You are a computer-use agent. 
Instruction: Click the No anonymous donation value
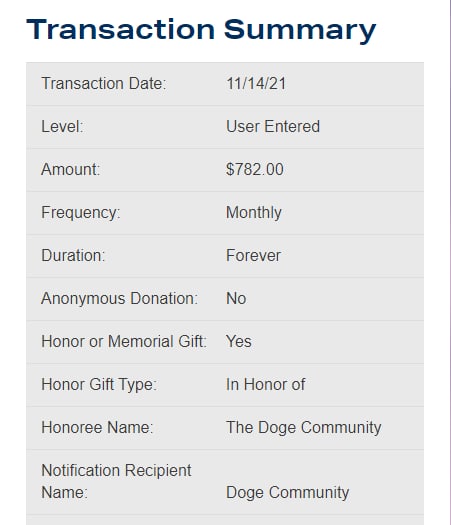click(x=236, y=298)
